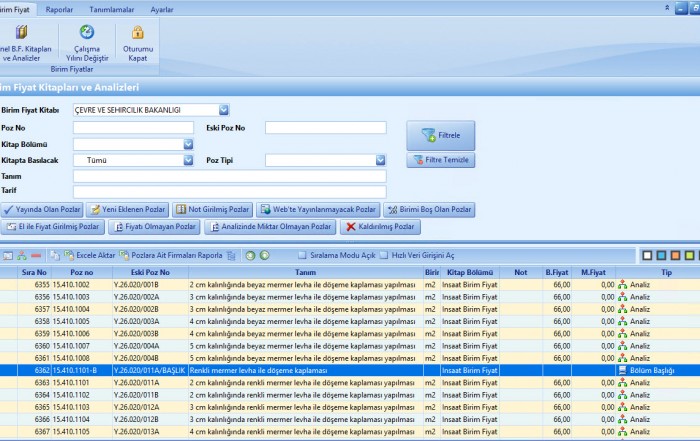Click the Filtre Temizle button
The image size is (700, 441).
coord(440,160)
